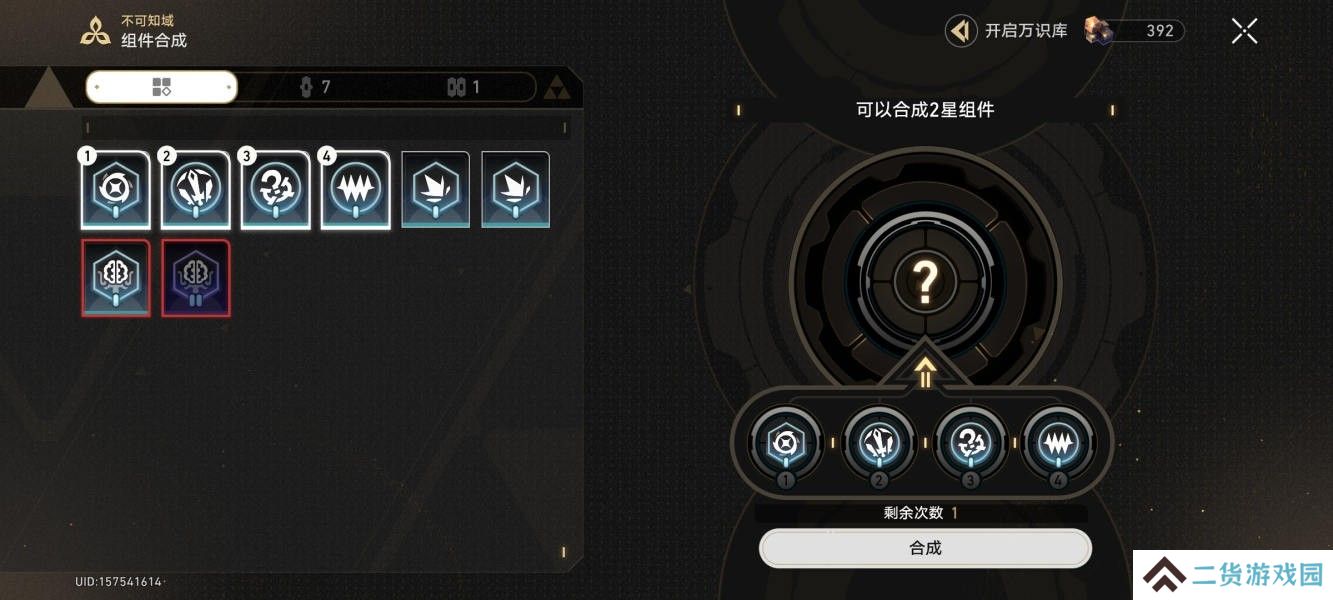Remove the component from synthesis slot 2
The image size is (1333, 600).
[879, 442]
